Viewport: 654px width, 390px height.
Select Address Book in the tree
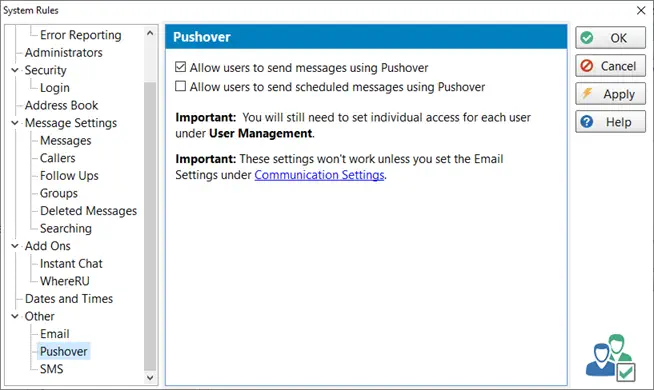click(61, 105)
